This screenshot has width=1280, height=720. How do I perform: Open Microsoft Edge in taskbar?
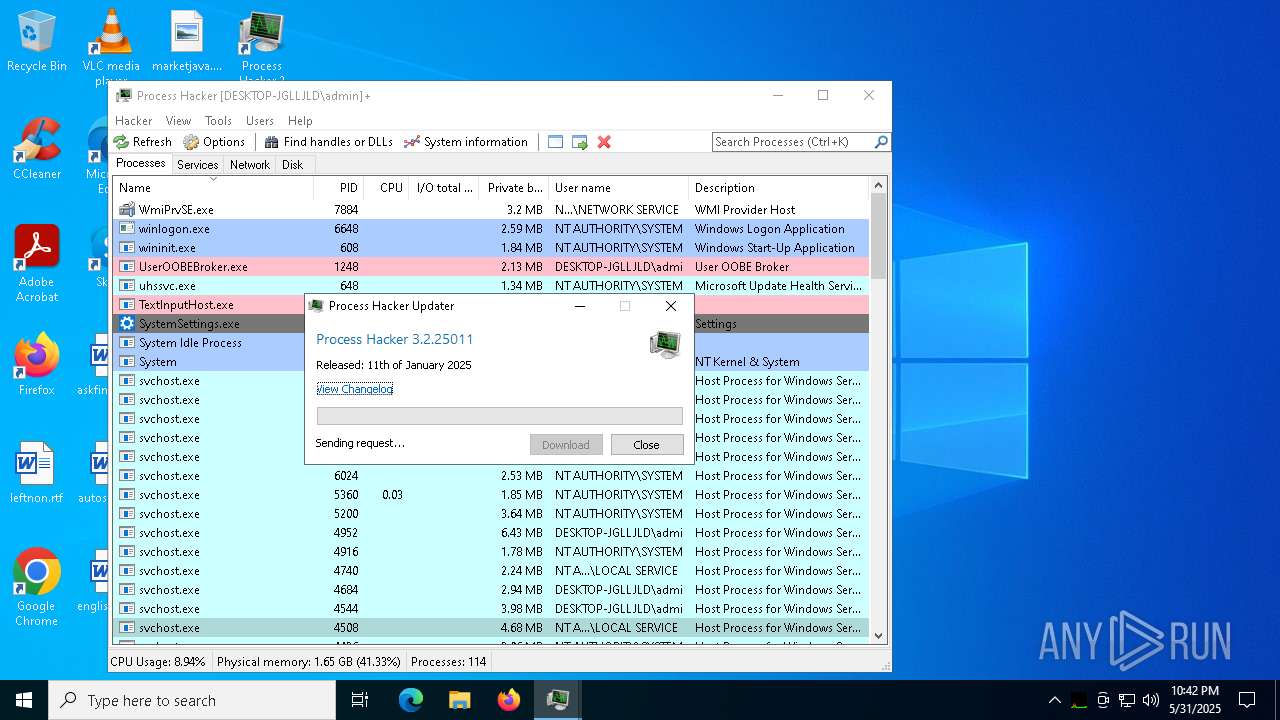pos(411,700)
